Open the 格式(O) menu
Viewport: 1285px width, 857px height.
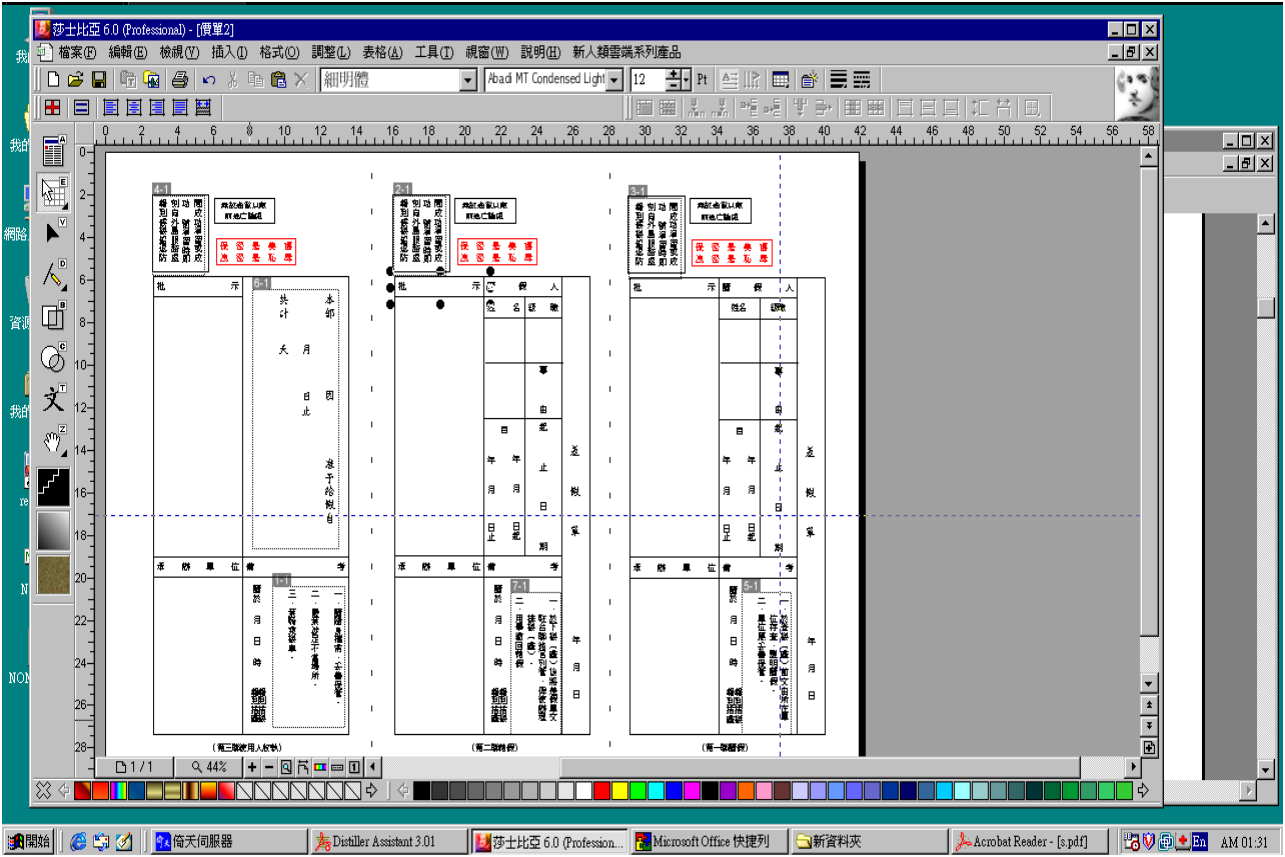point(279,52)
